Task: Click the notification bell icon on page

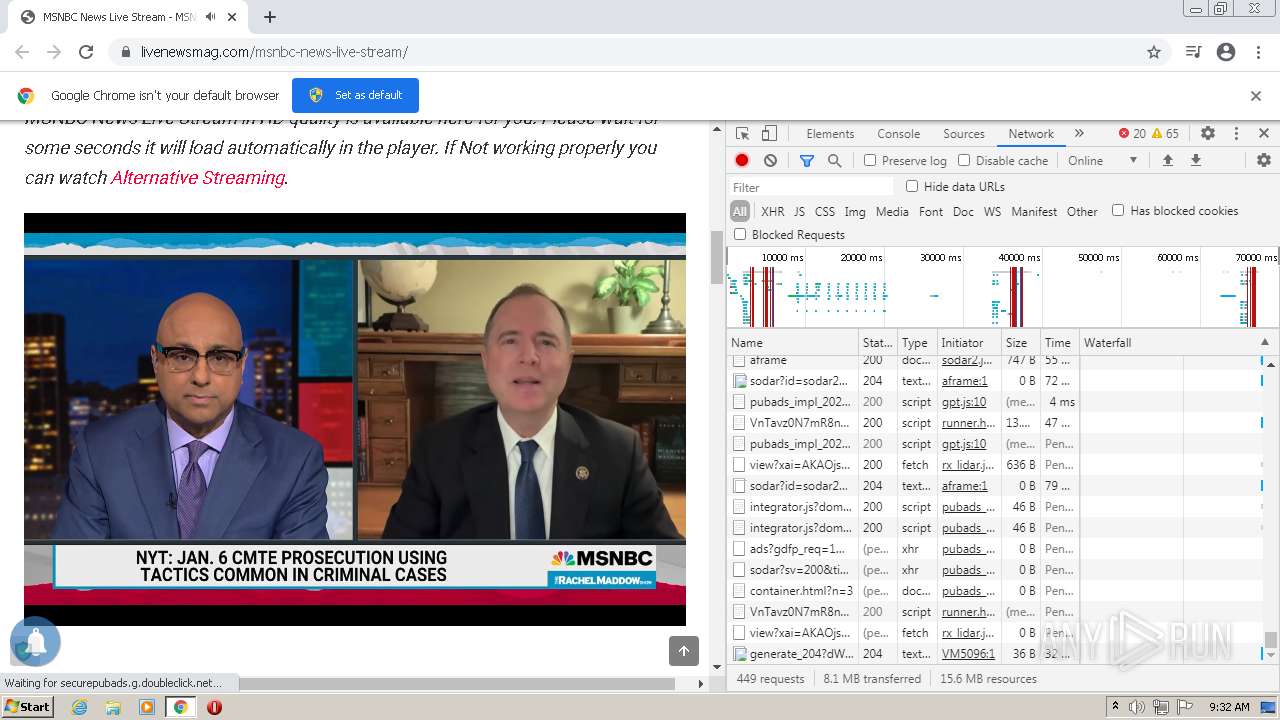Action: pyautogui.click(x=35, y=643)
